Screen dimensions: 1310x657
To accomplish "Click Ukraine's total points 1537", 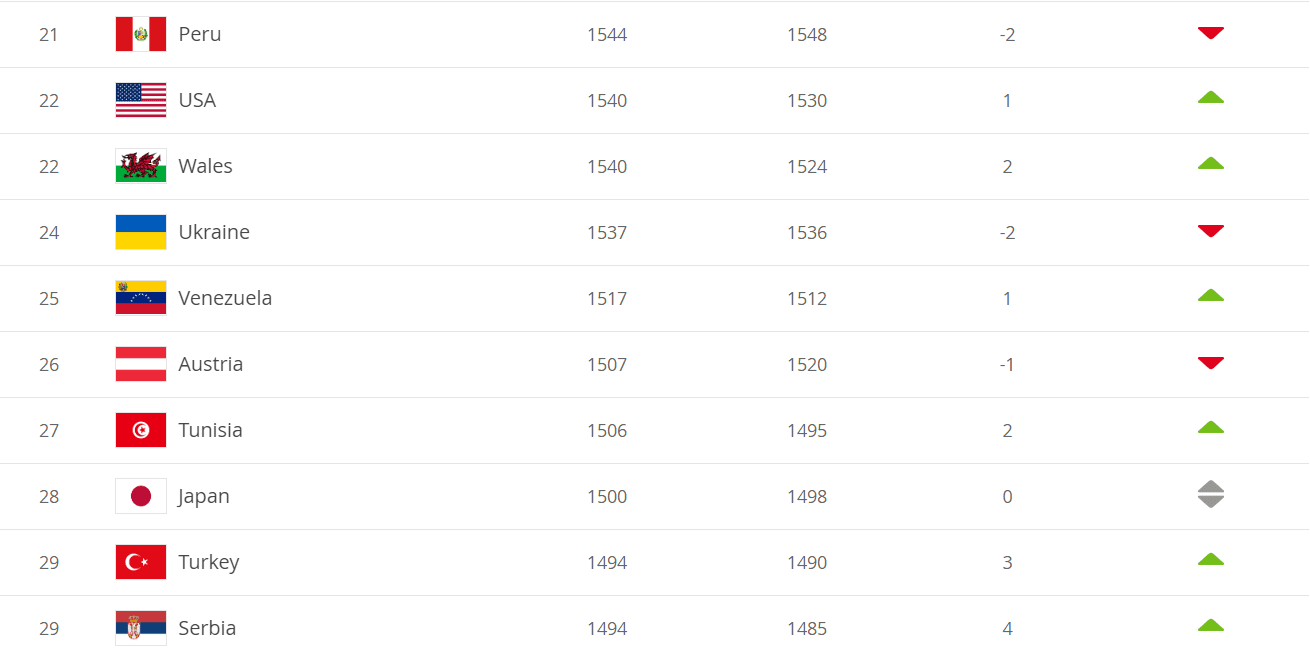I will [x=607, y=232].
